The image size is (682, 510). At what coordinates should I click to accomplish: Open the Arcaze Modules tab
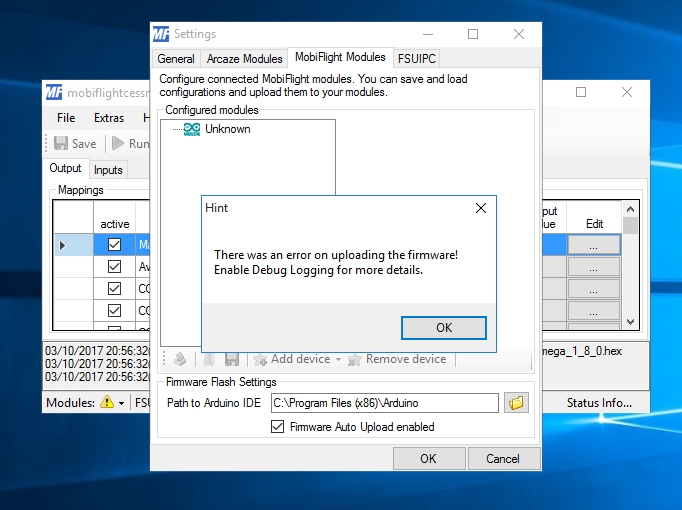(x=244, y=59)
